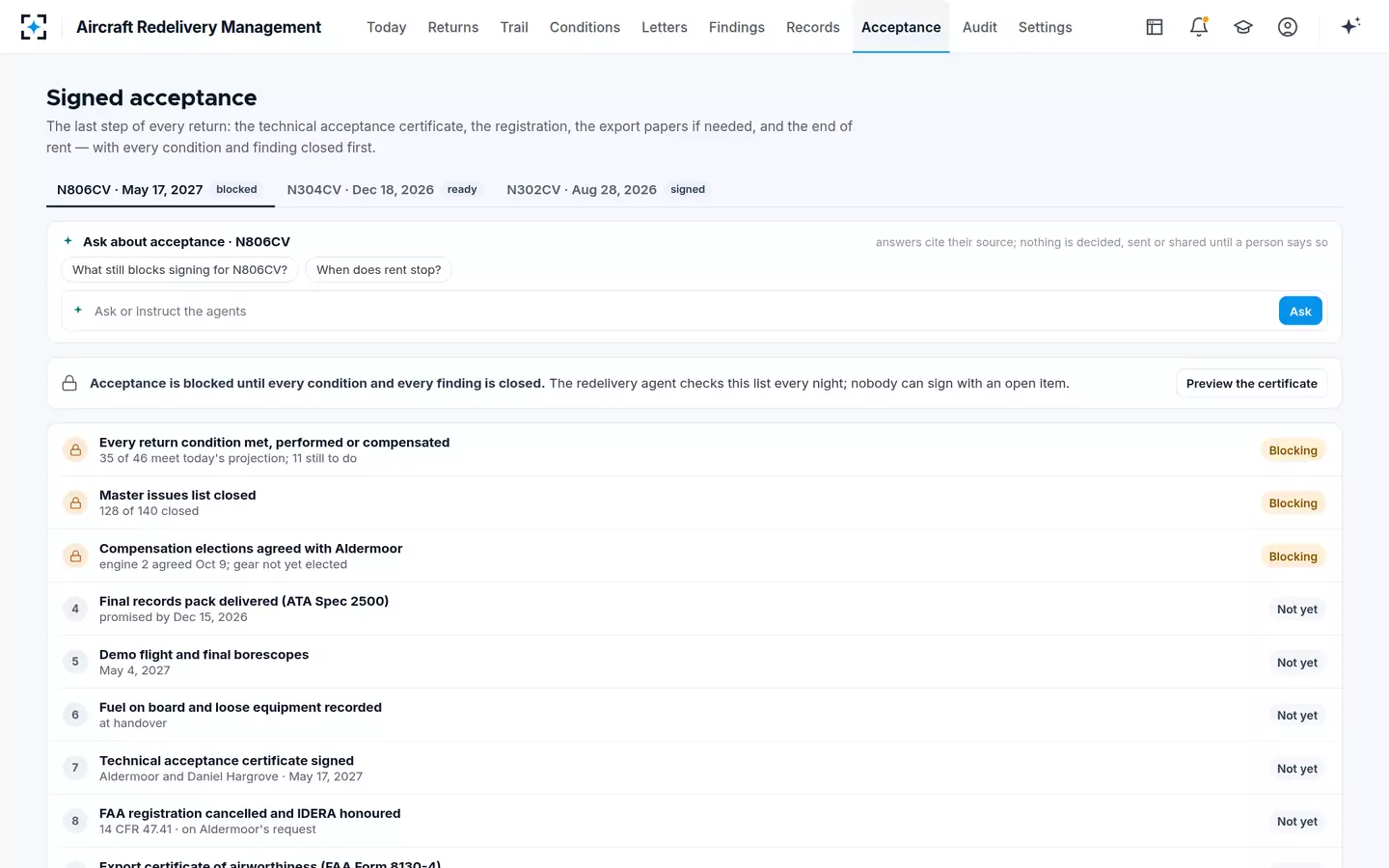Open the Trail tab

point(514,27)
